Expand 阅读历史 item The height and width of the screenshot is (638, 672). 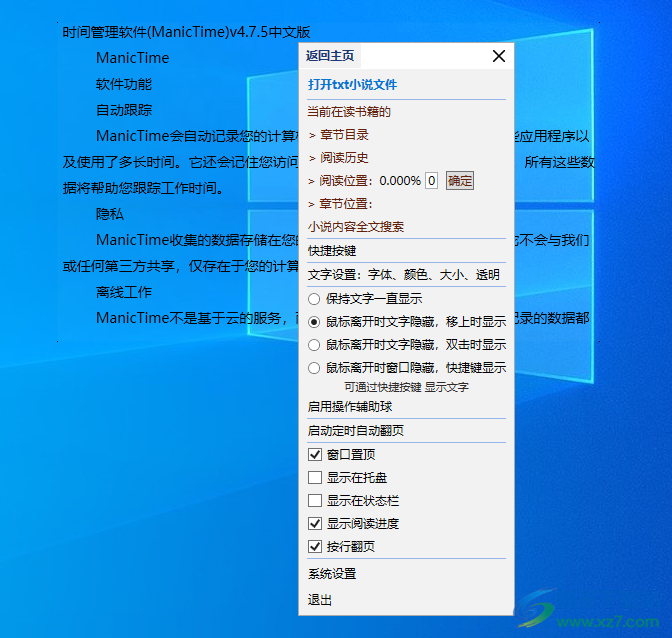344,158
